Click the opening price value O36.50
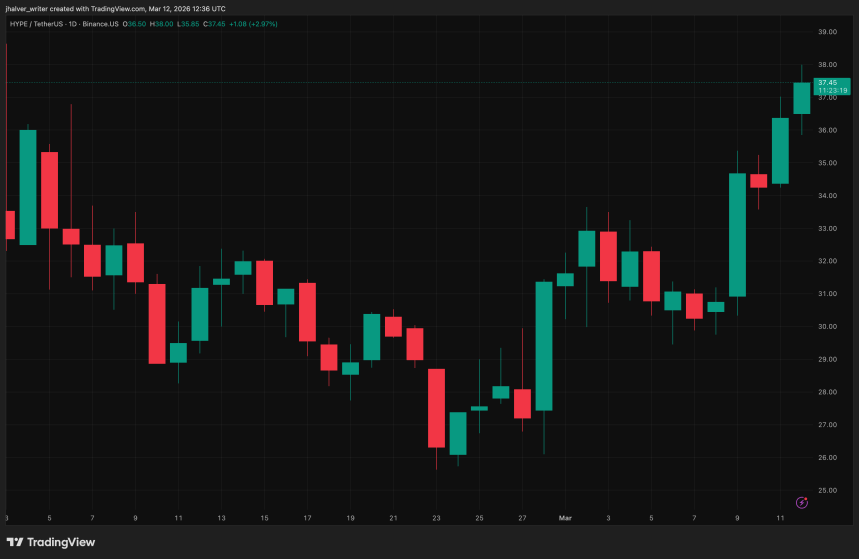The height and width of the screenshot is (559, 859). coord(134,22)
